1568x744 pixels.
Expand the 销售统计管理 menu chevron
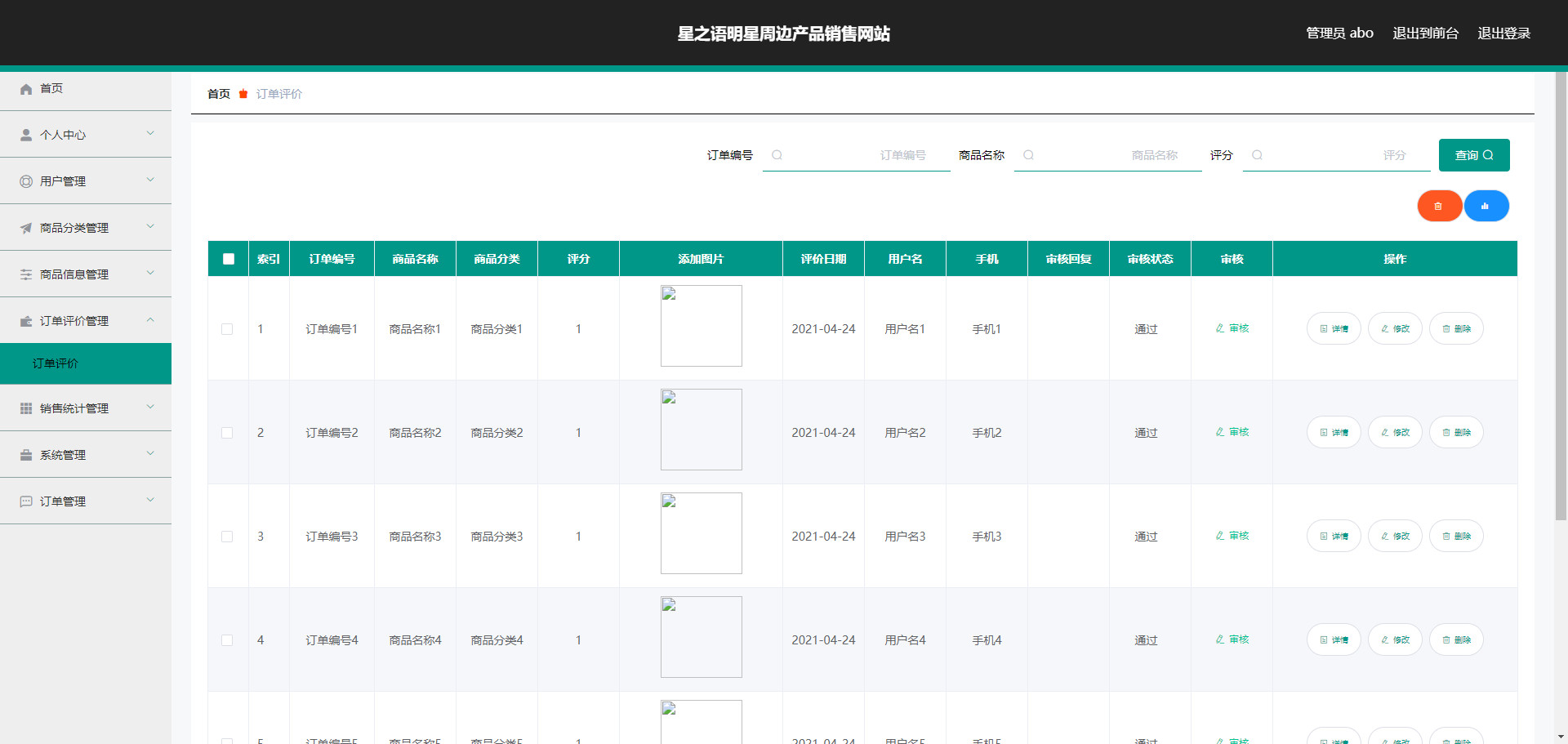150,407
